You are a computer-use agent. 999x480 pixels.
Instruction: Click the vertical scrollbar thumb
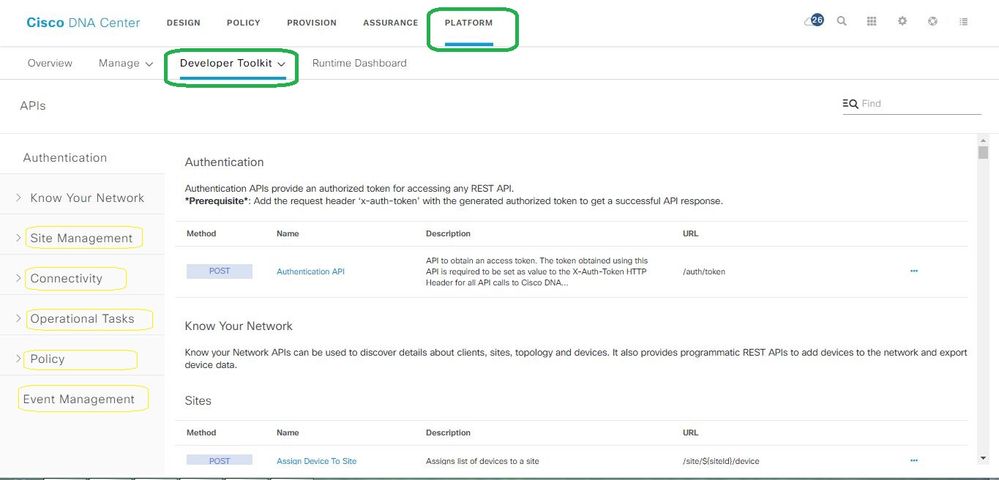[983, 152]
